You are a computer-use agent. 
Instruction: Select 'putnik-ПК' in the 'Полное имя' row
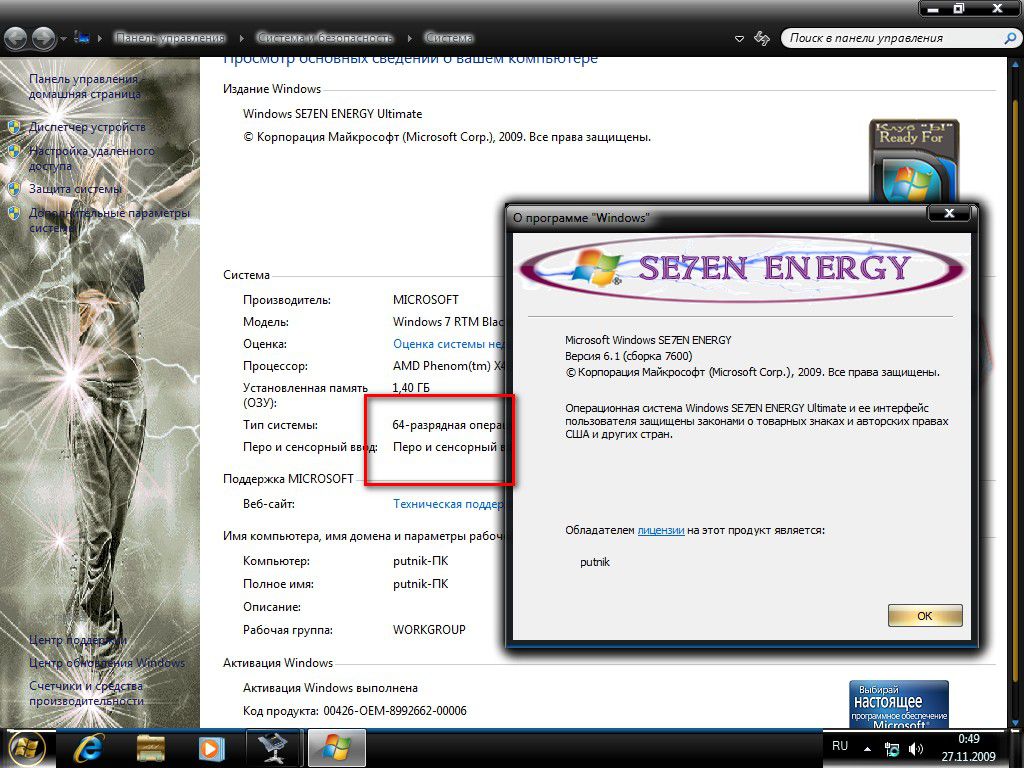pos(421,584)
